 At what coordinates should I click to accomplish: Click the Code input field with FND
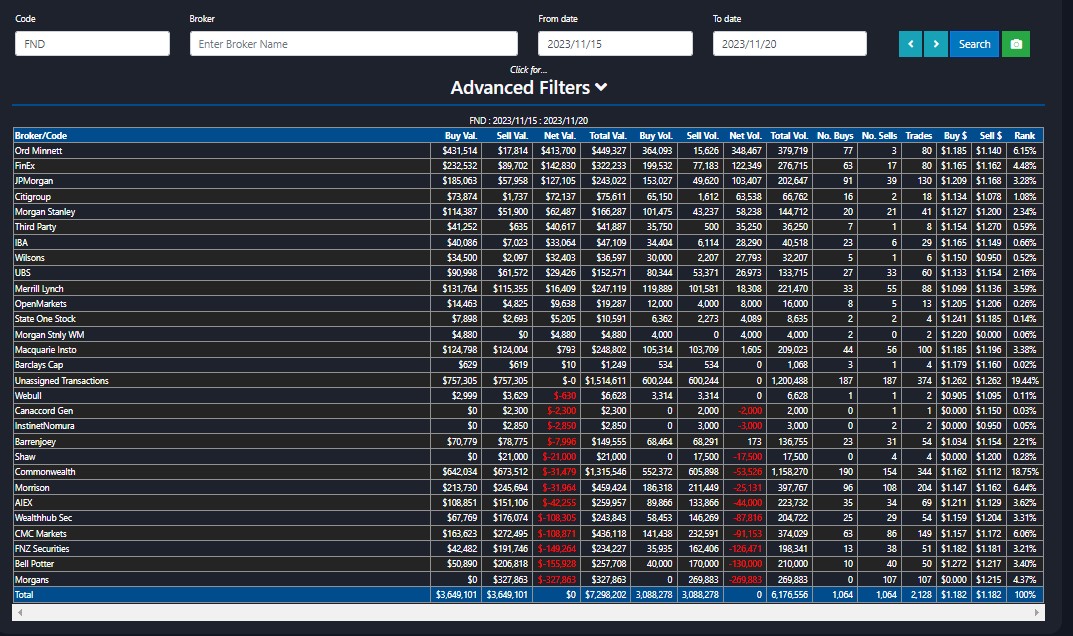[92, 44]
